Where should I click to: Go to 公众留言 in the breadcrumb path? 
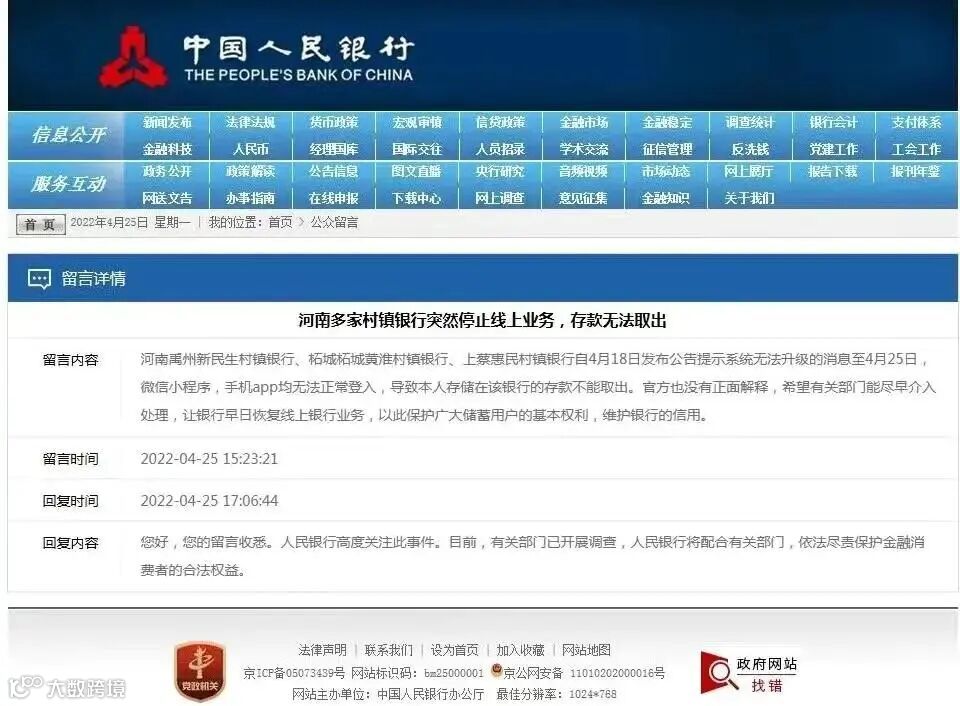[334, 222]
